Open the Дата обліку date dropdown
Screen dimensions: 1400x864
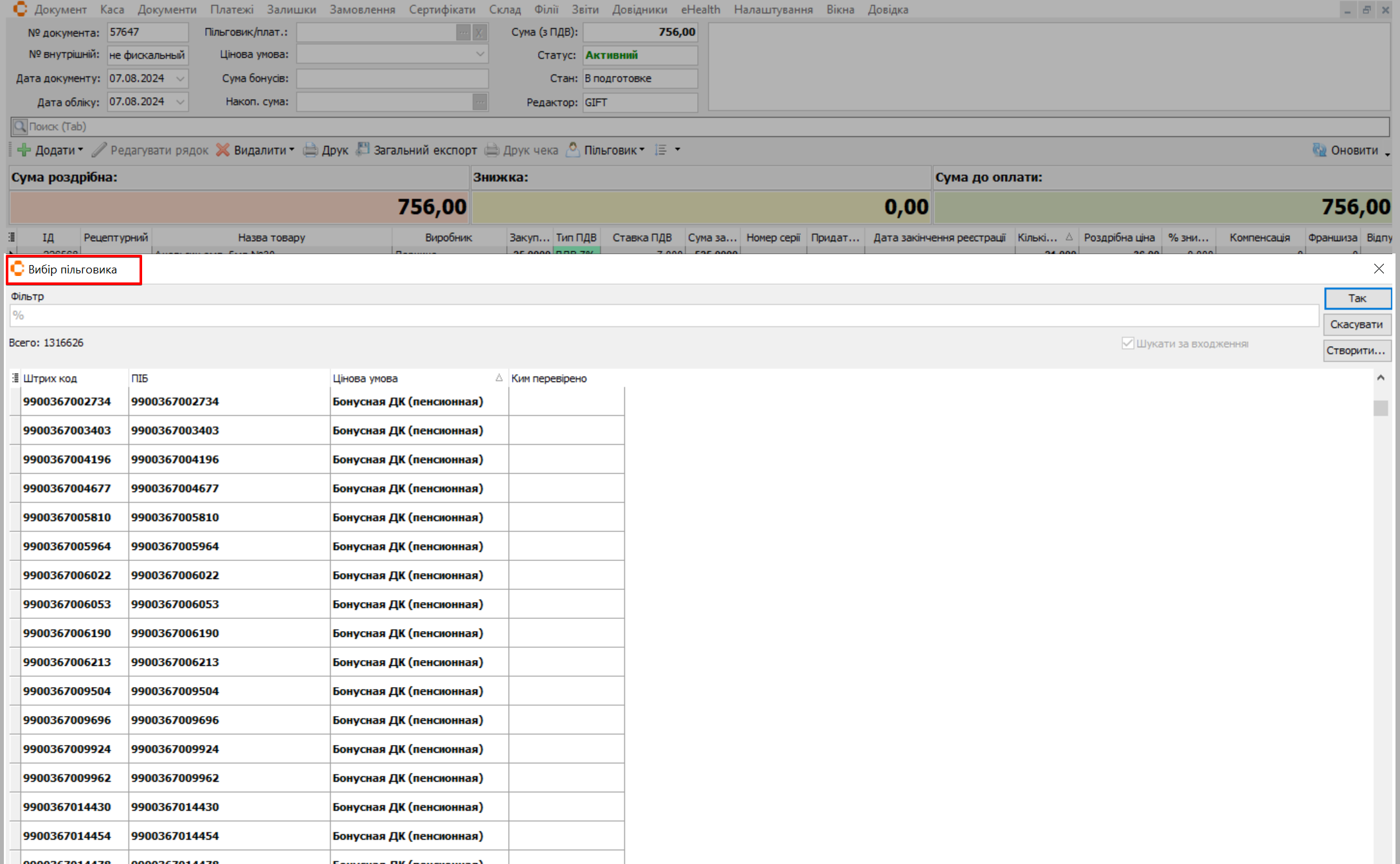[180, 102]
